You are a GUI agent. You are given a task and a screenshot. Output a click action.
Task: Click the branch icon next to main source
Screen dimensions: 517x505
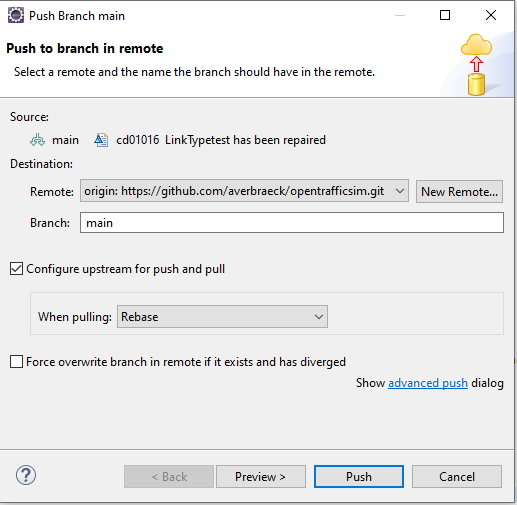coord(37,140)
